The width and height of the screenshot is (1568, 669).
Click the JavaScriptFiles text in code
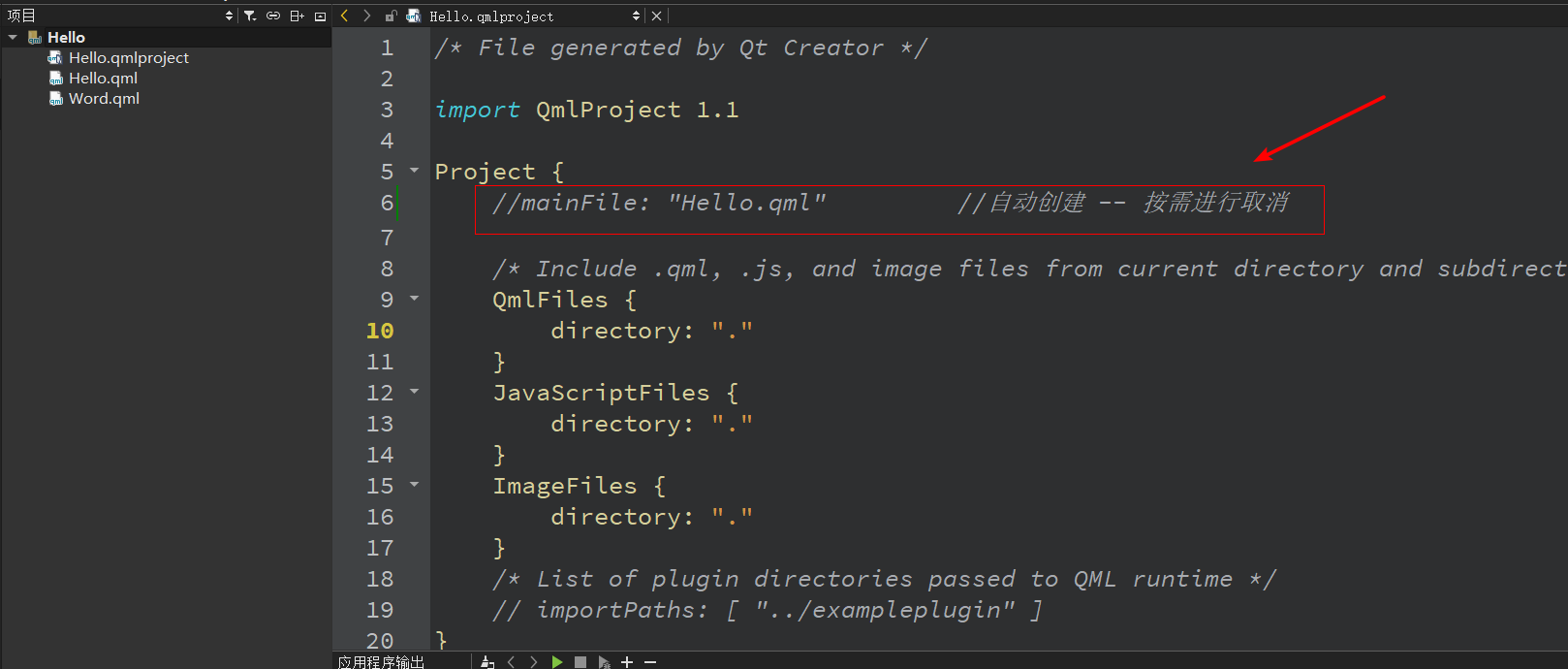pos(601,393)
